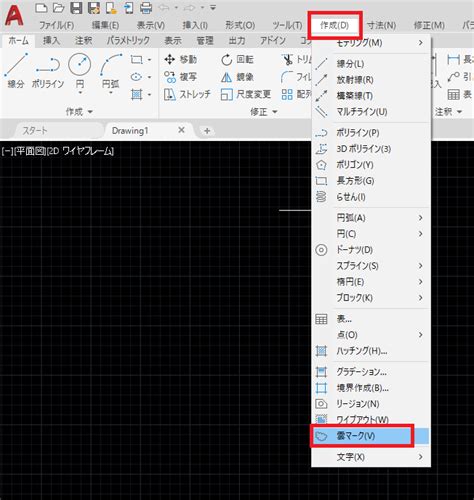Screen dimensions: 474x500
Task: Choose 雲マーク(V) from the 作成 menu
Action: (x=371, y=436)
